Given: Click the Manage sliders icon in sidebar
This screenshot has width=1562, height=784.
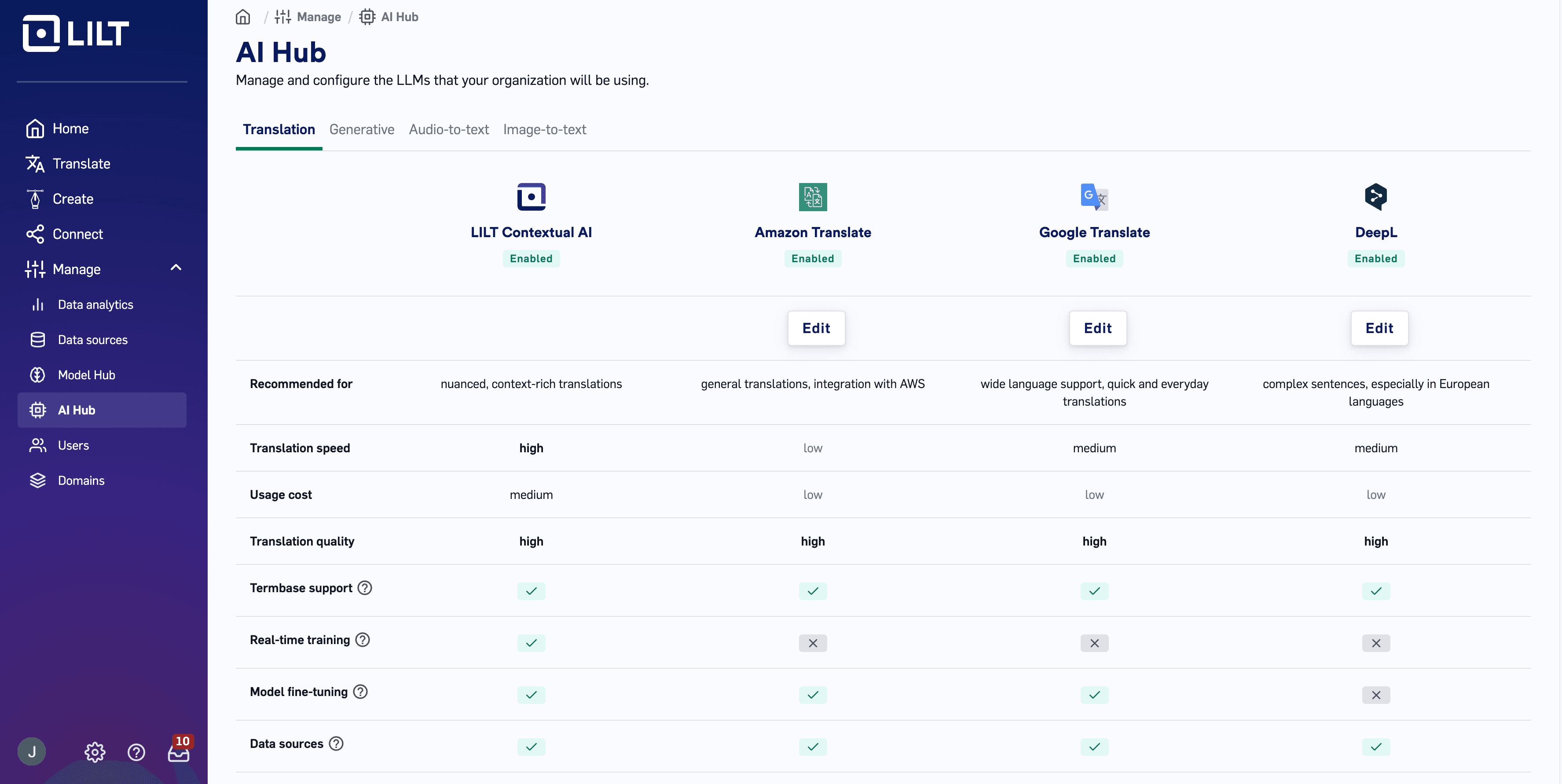Looking at the screenshot, I should [35, 269].
